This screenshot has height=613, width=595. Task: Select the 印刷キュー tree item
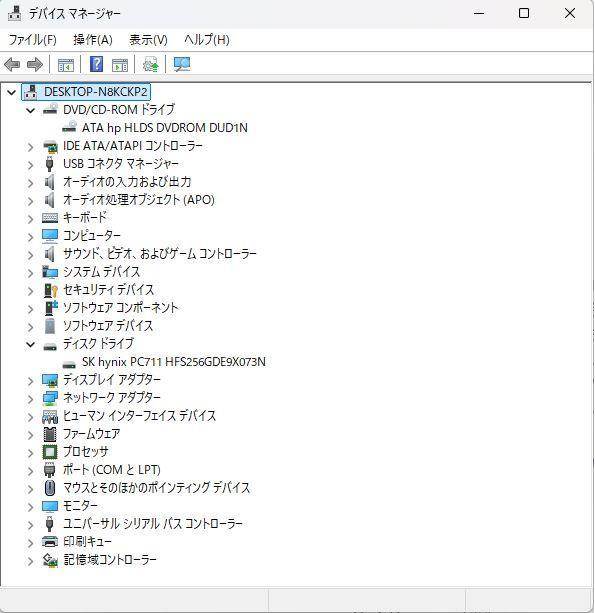point(88,542)
